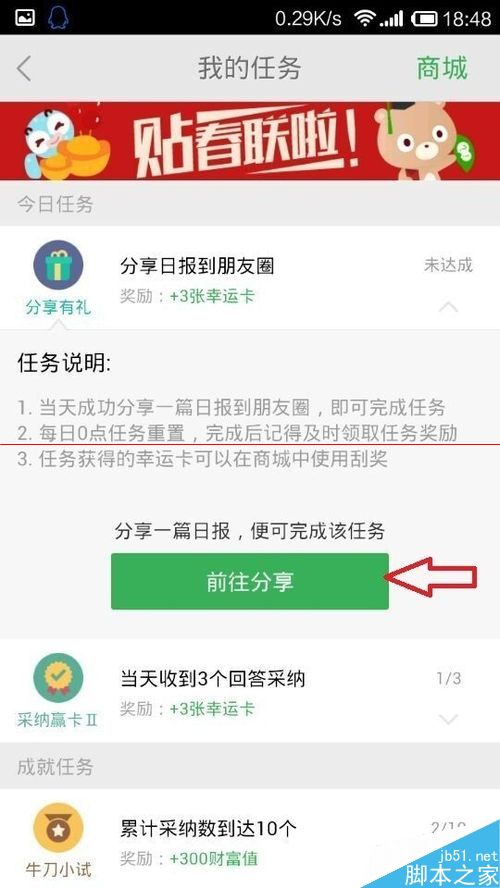Tap the back arrow in header
Screen dimensions: 500x888
coord(24,69)
